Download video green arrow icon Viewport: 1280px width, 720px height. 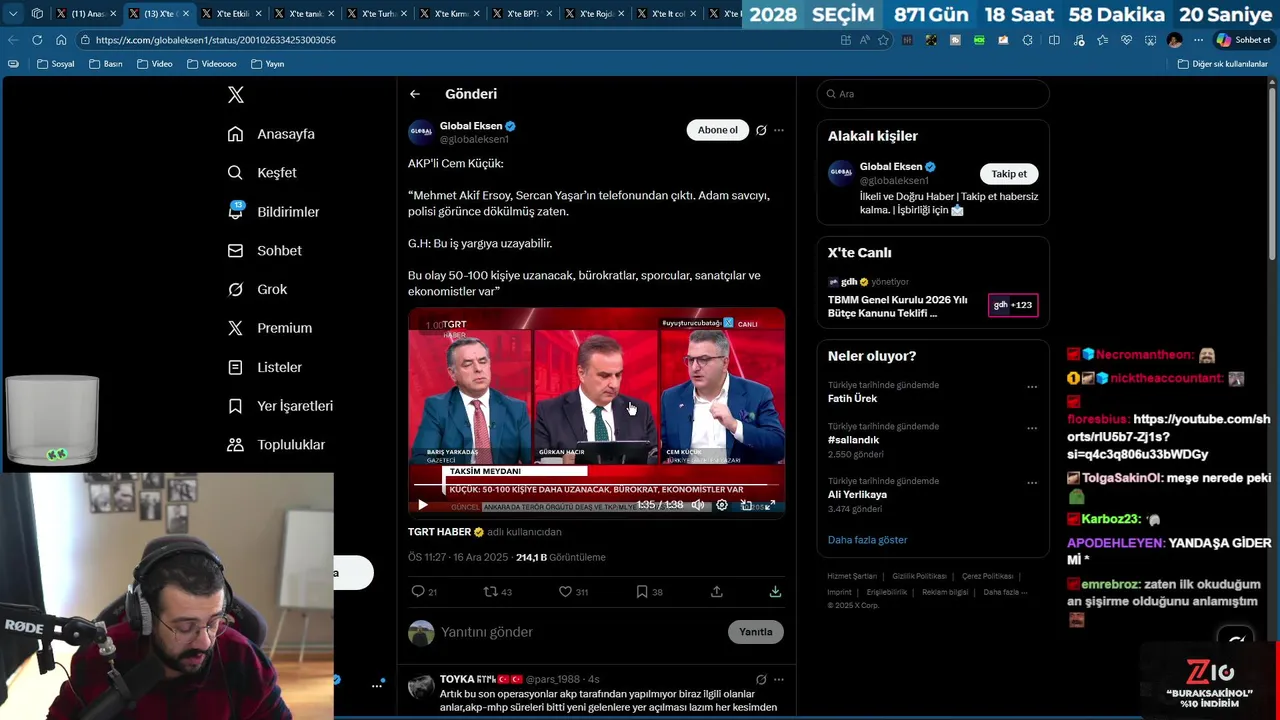pos(775,592)
